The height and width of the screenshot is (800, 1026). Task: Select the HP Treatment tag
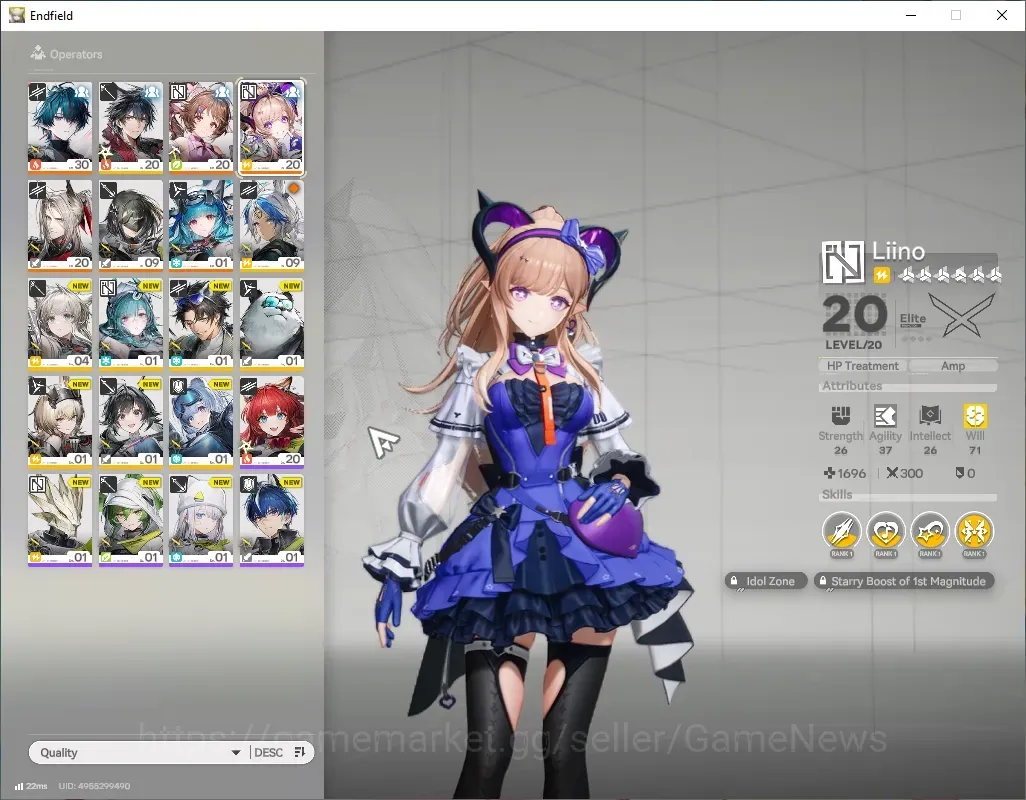(x=862, y=366)
